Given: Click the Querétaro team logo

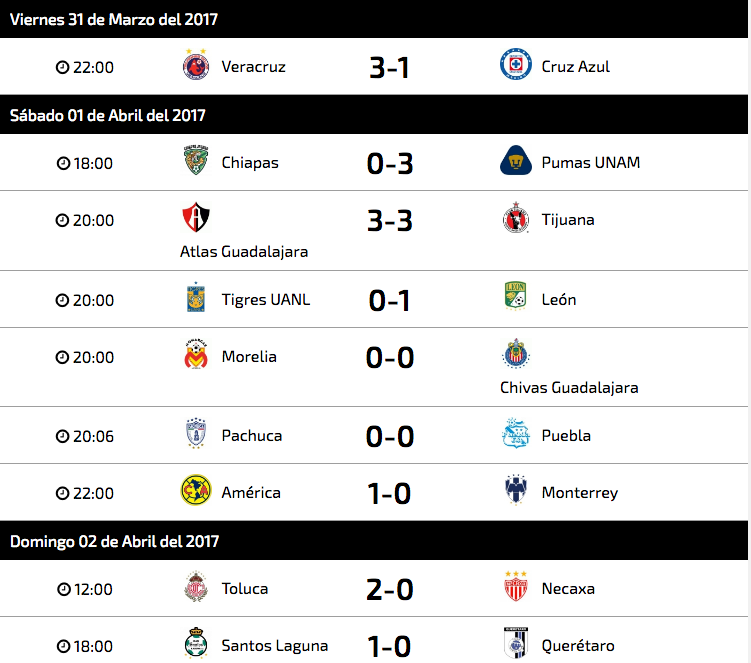Looking at the screenshot, I should coord(515,643).
